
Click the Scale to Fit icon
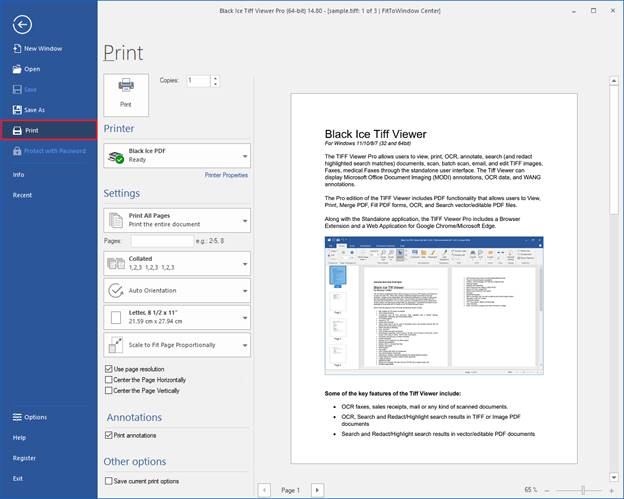pos(116,345)
